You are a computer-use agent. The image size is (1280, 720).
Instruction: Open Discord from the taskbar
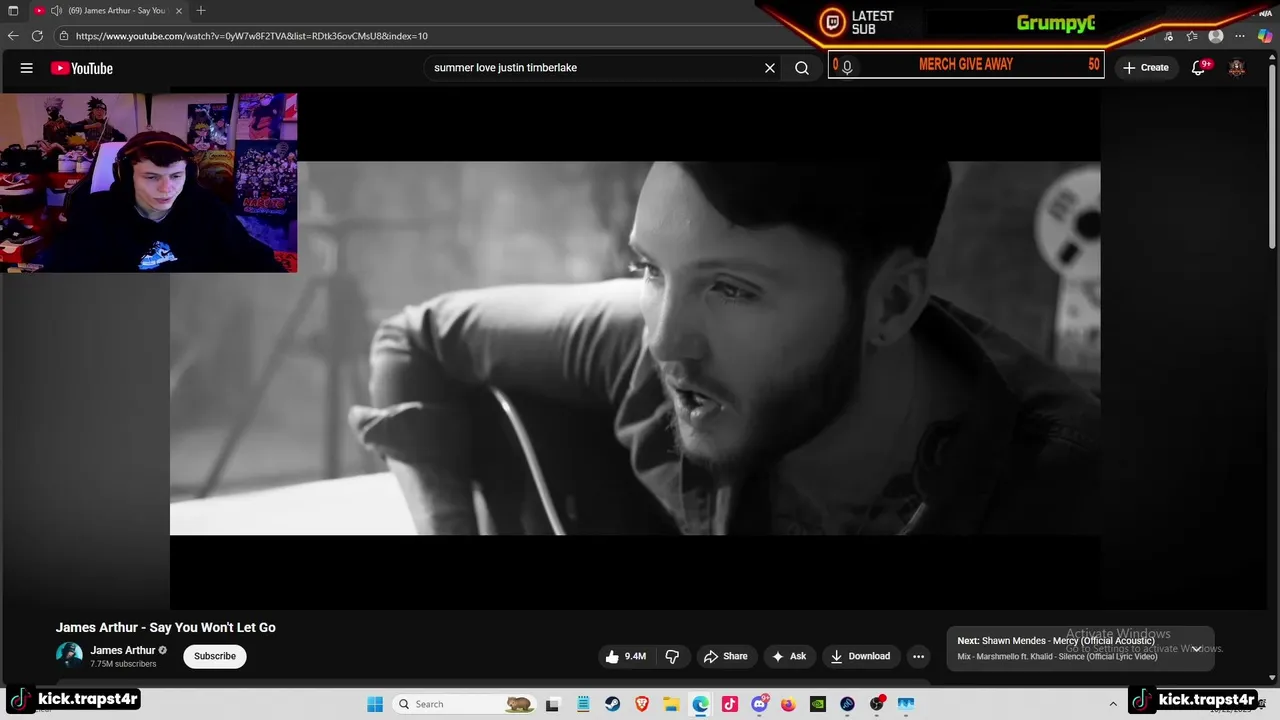coord(759,704)
